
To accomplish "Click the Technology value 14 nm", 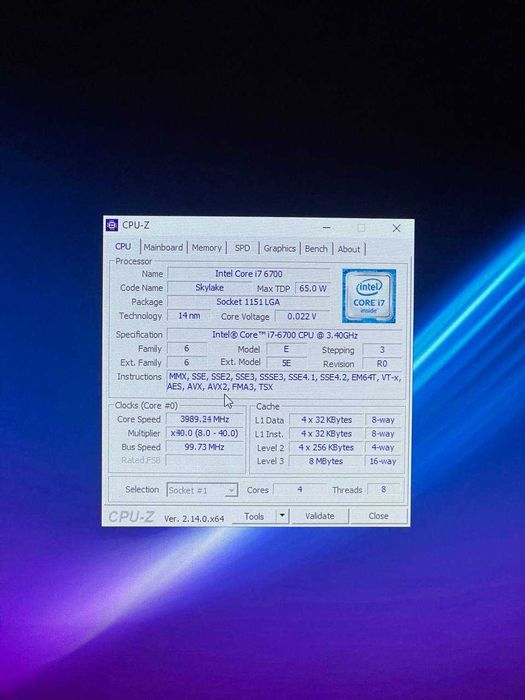I will point(189,315).
